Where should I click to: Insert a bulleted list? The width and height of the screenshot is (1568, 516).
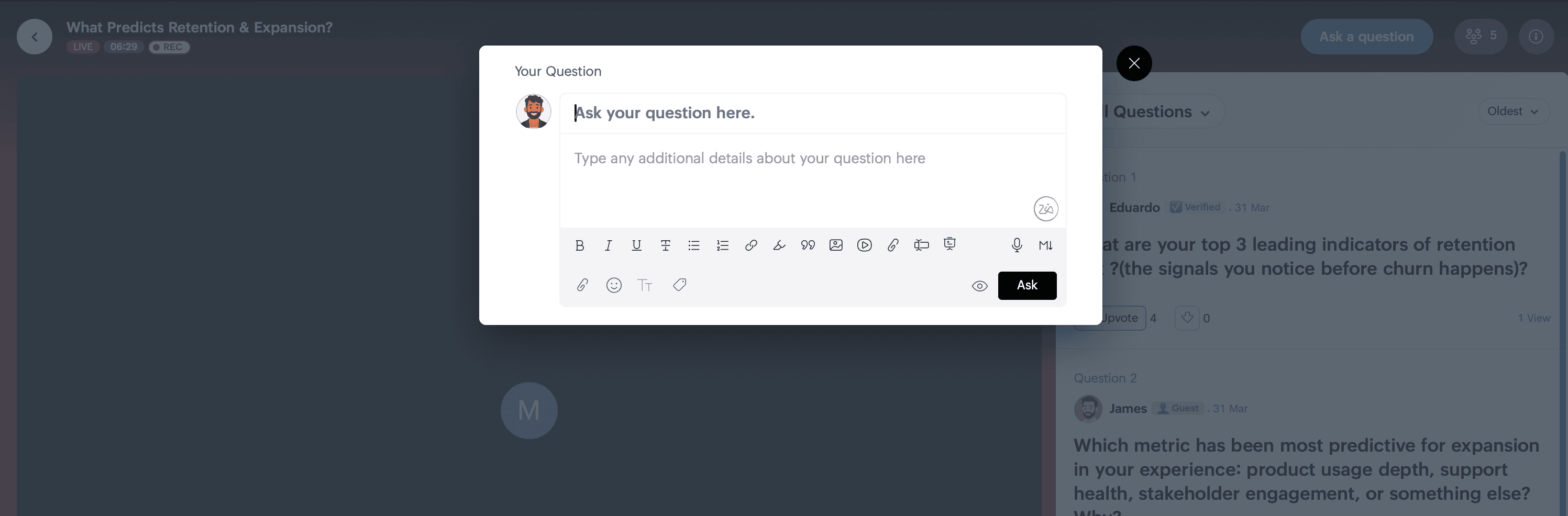tap(694, 245)
